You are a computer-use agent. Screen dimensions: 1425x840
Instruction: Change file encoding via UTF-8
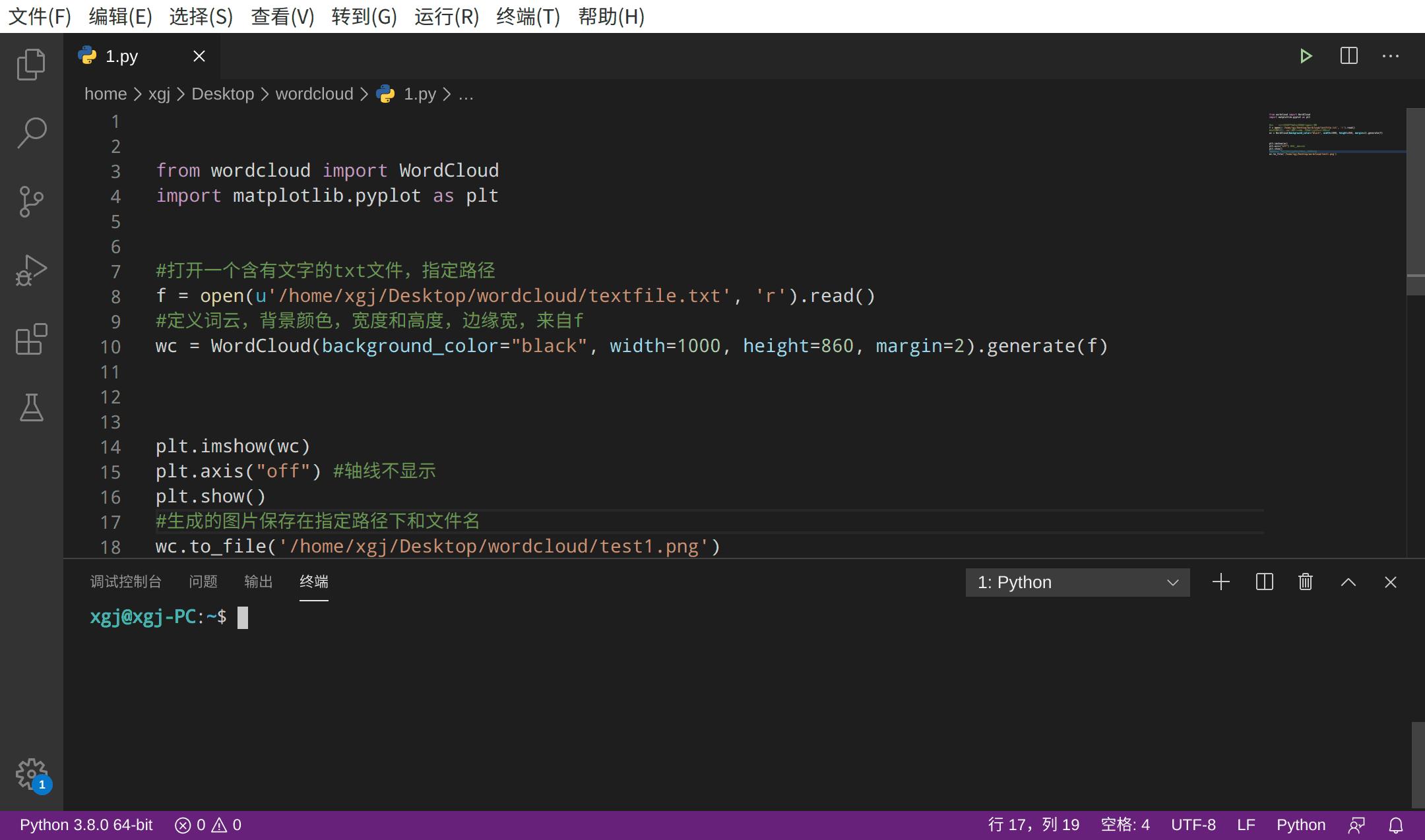(x=1193, y=824)
